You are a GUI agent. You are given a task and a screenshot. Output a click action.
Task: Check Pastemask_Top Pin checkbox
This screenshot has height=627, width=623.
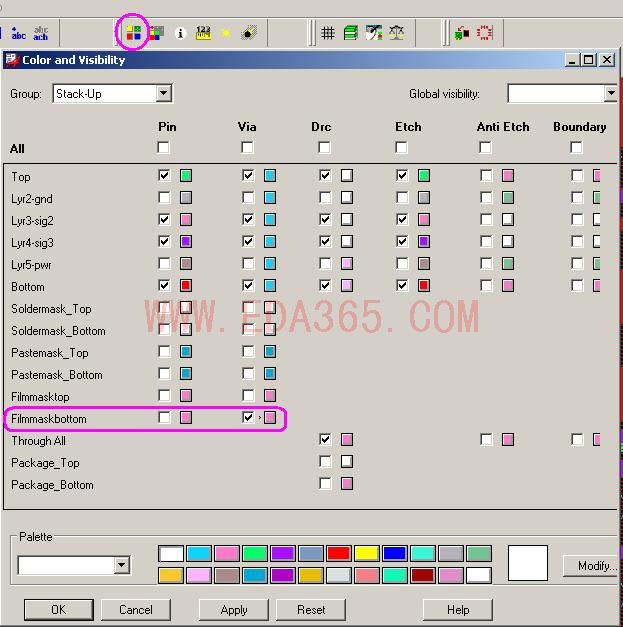[164, 351]
